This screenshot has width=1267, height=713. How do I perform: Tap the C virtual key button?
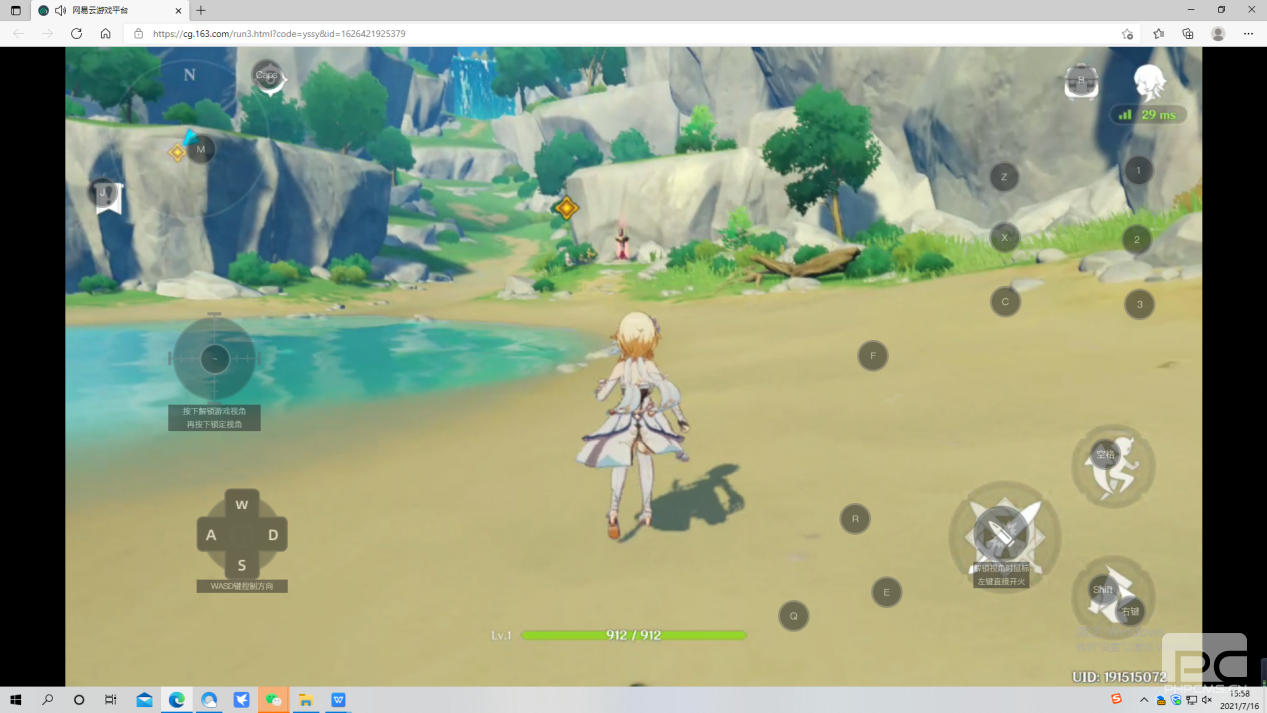coord(1005,301)
